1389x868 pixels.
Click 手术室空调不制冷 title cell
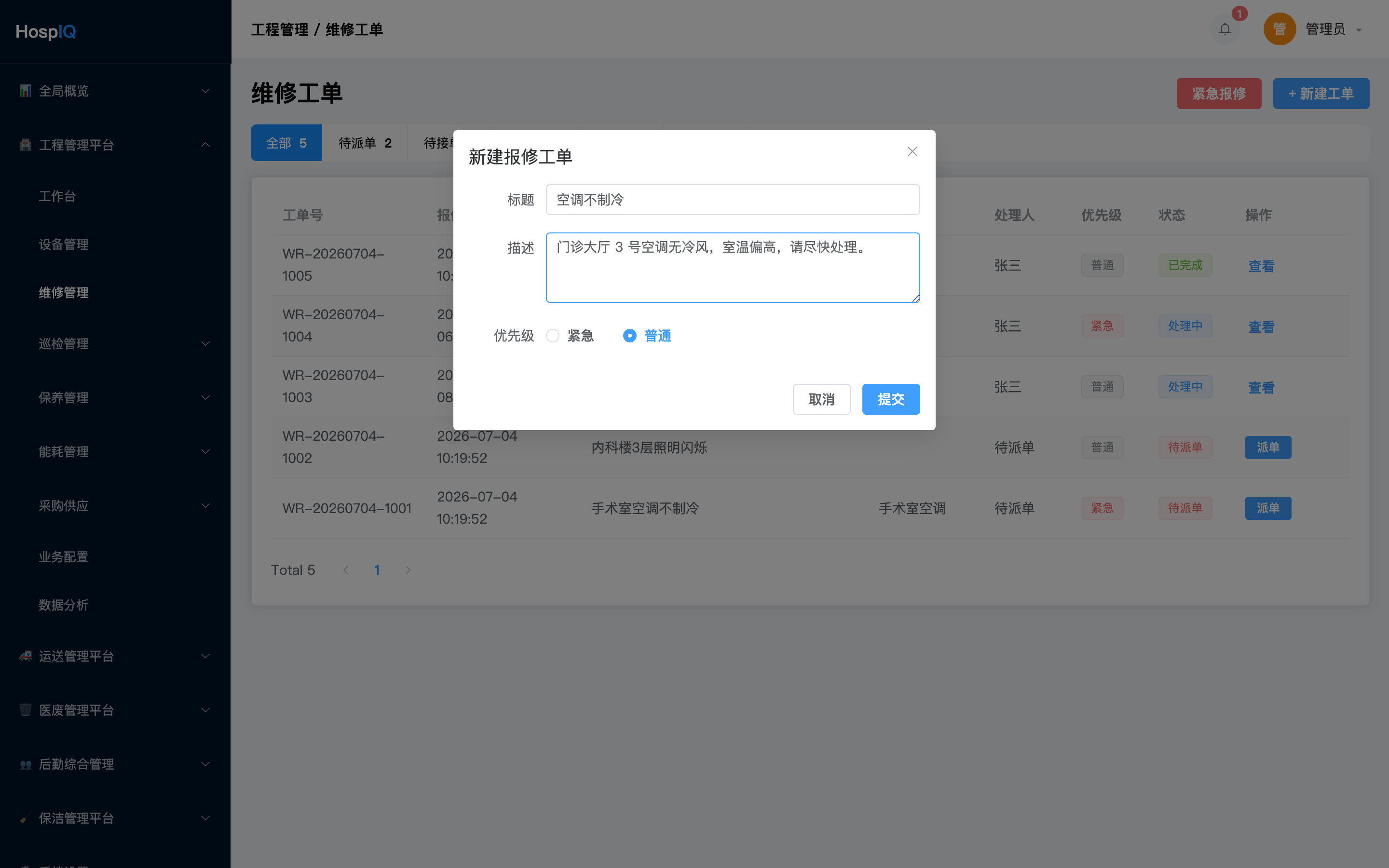[x=645, y=508]
